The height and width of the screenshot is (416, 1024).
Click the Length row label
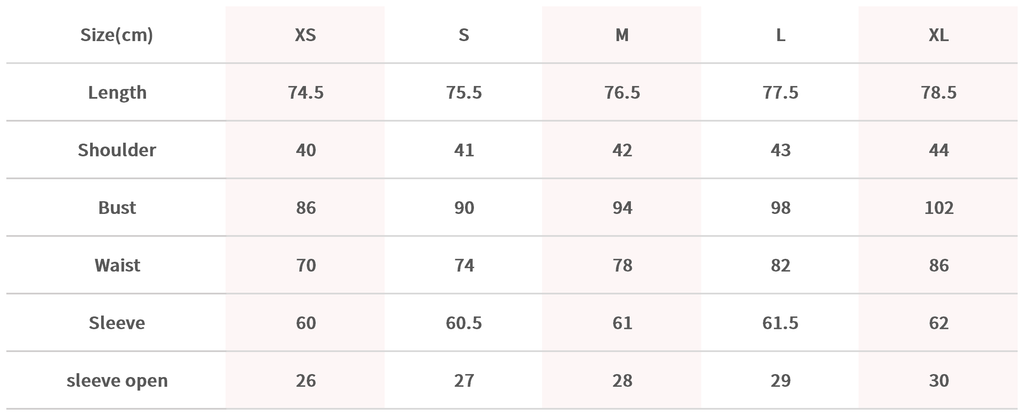point(117,93)
